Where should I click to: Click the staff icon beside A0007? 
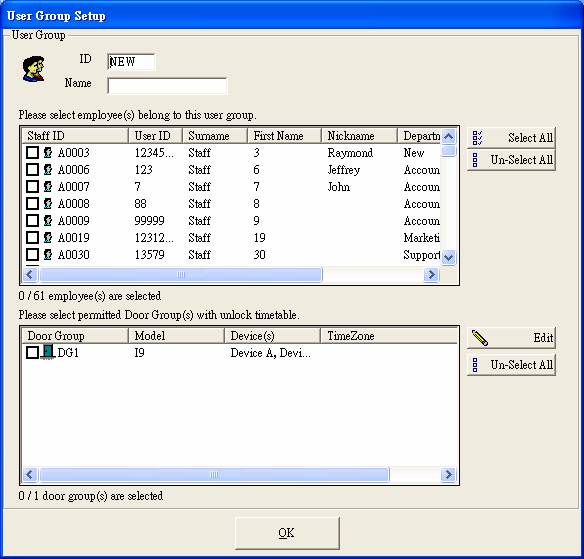[48, 186]
